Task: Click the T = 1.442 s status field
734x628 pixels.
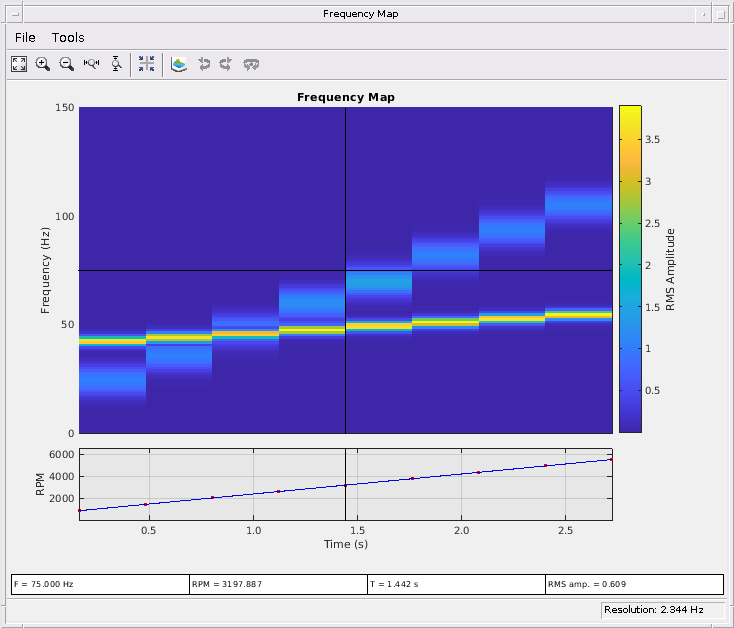Action: pyautogui.click(x=455, y=584)
